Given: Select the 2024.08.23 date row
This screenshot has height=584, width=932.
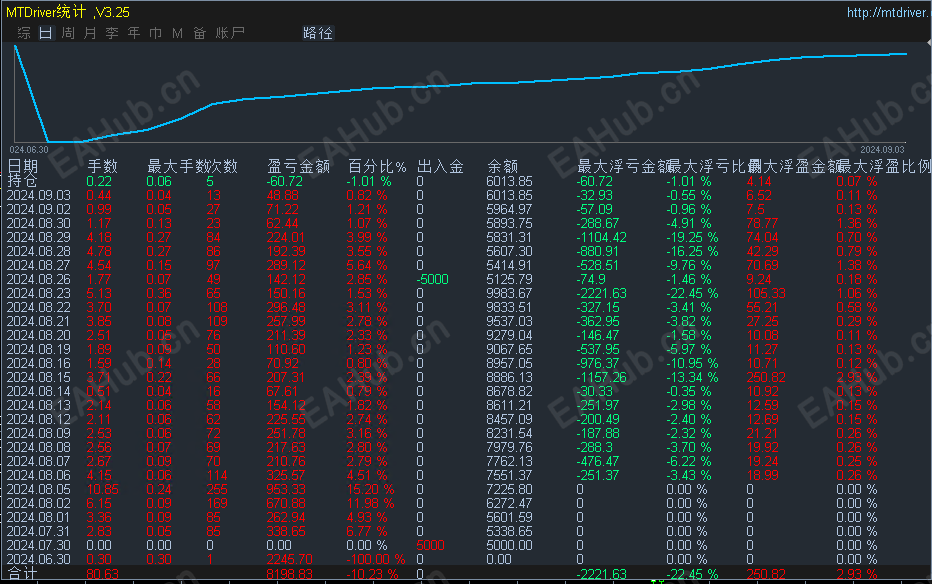Looking at the screenshot, I should (39, 293).
